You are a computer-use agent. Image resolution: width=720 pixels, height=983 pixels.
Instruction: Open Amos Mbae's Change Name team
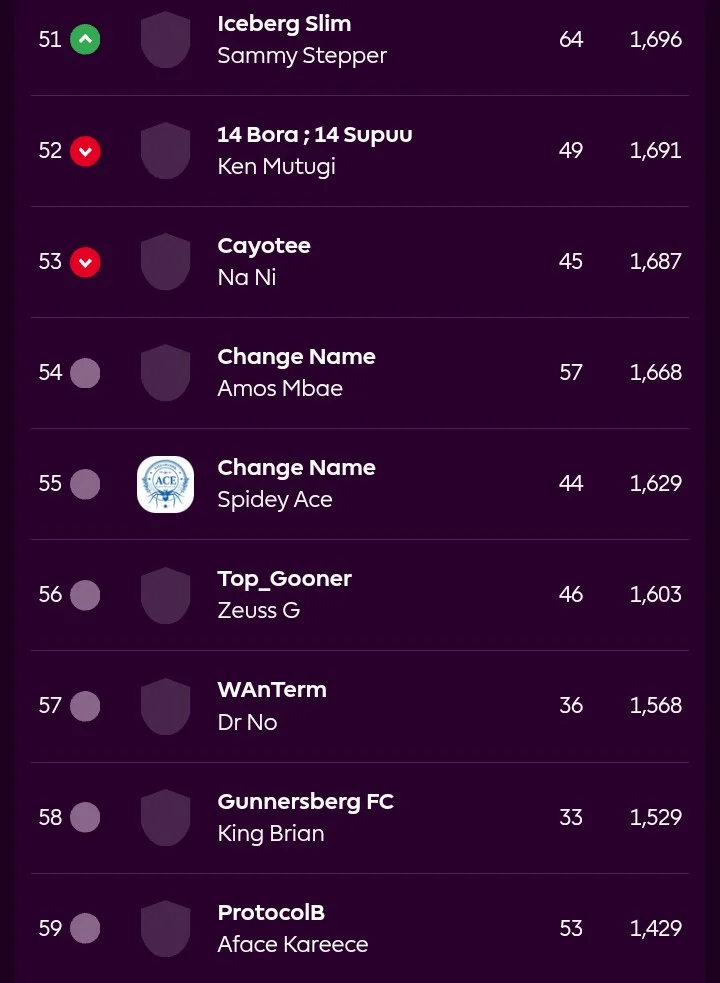tap(296, 357)
